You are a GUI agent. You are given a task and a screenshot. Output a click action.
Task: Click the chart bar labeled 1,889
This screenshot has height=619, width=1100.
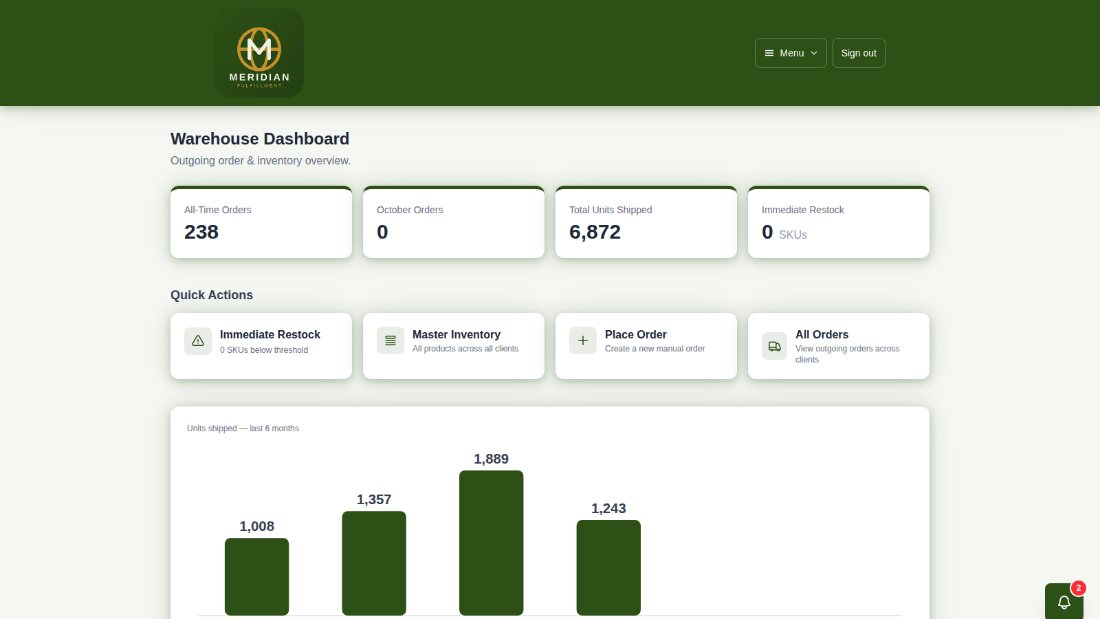point(491,543)
